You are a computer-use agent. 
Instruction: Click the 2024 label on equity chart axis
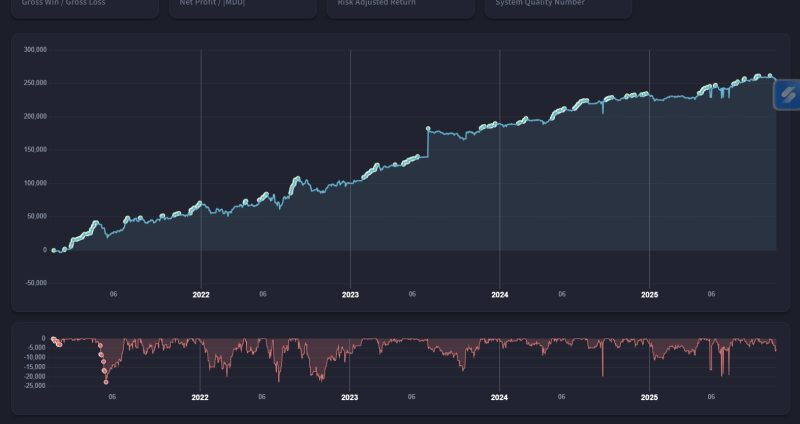tap(500, 295)
